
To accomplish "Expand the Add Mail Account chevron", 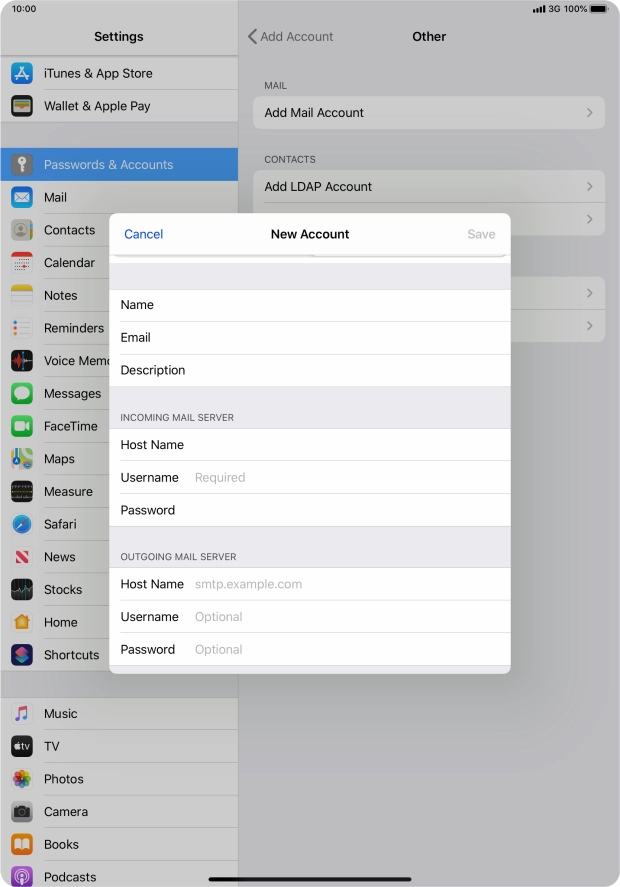I will [589, 113].
